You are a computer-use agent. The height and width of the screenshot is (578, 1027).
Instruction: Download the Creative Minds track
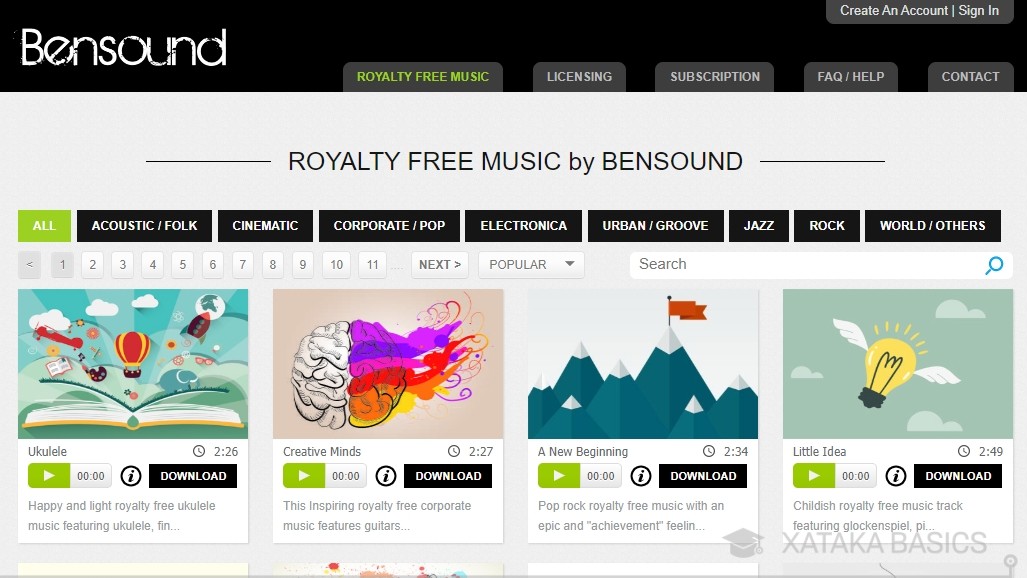pyautogui.click(x=448, y=476)
